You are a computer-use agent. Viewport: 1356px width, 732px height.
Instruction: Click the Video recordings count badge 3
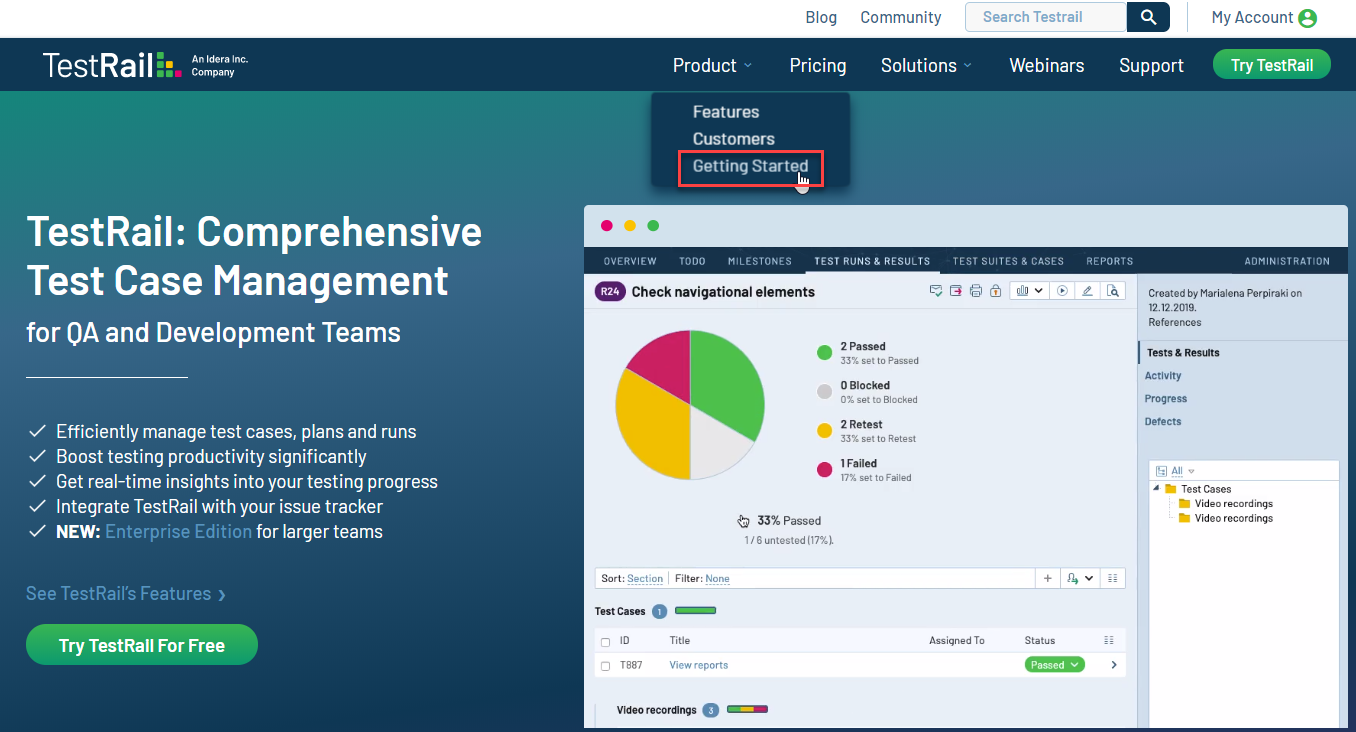coord(711,710)
